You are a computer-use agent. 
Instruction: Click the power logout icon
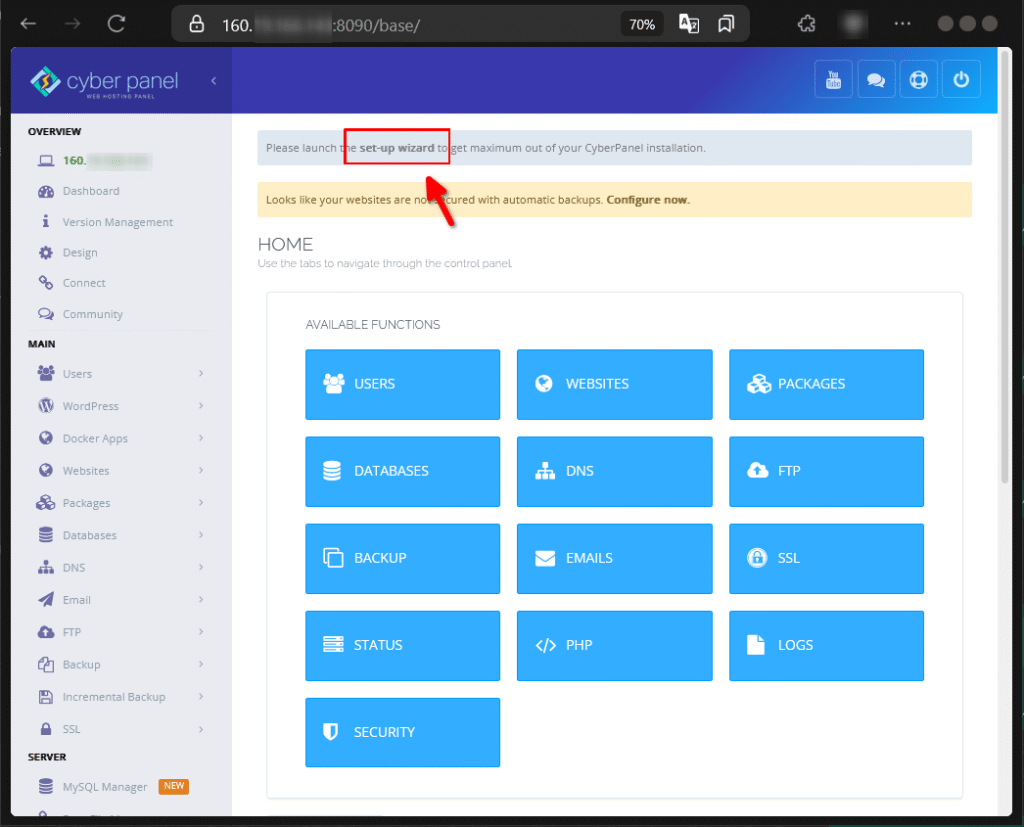point(961,79)
